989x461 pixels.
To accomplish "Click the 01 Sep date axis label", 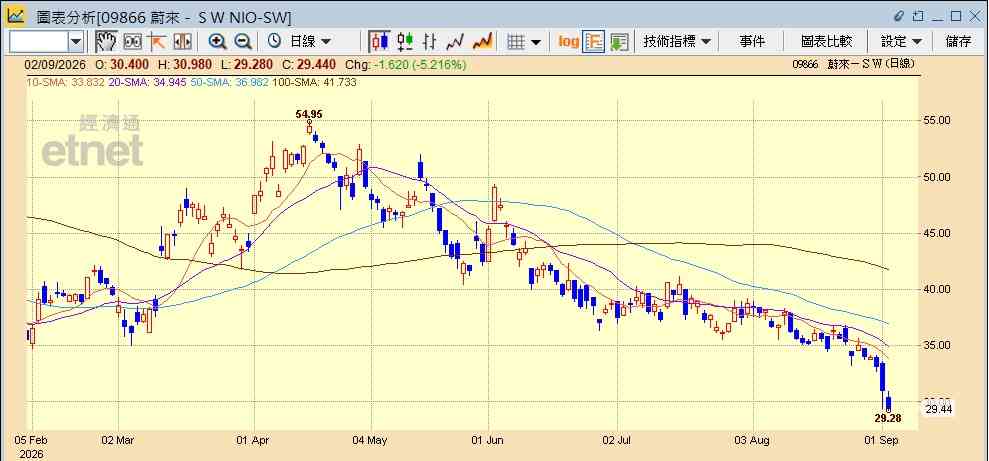I will click(x=882, y=440).
